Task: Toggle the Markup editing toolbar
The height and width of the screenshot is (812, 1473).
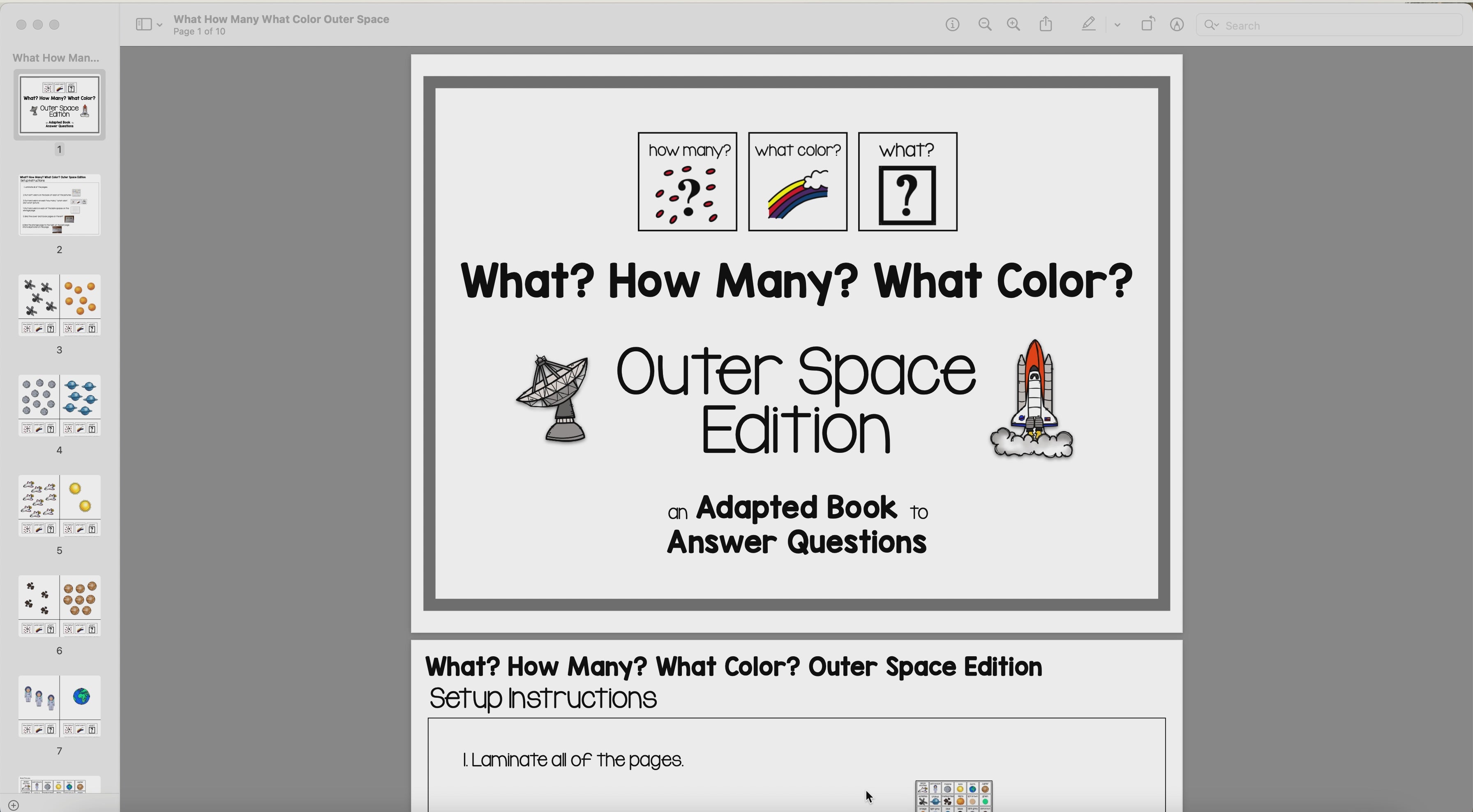Action: [1177, 24]
